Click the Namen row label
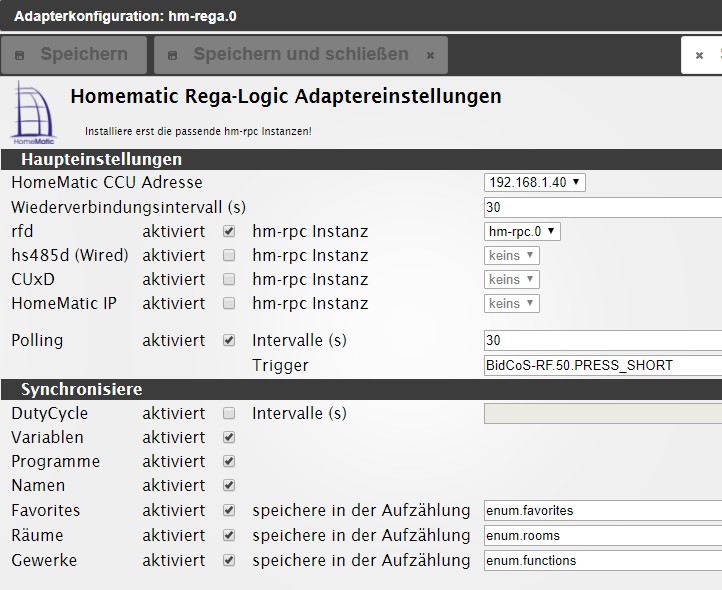 [38, 485]
